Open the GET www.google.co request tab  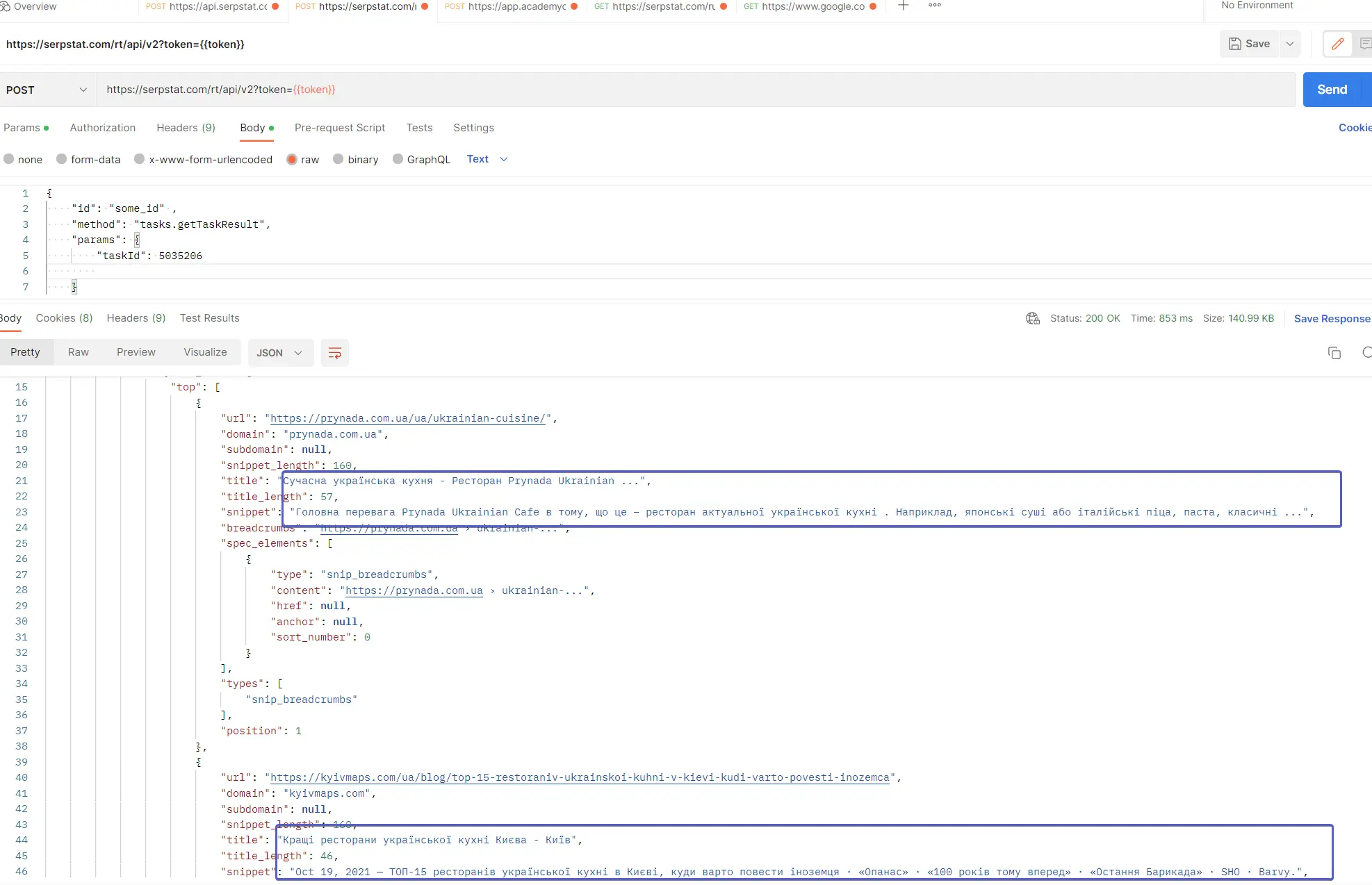(x=810, y=6)
